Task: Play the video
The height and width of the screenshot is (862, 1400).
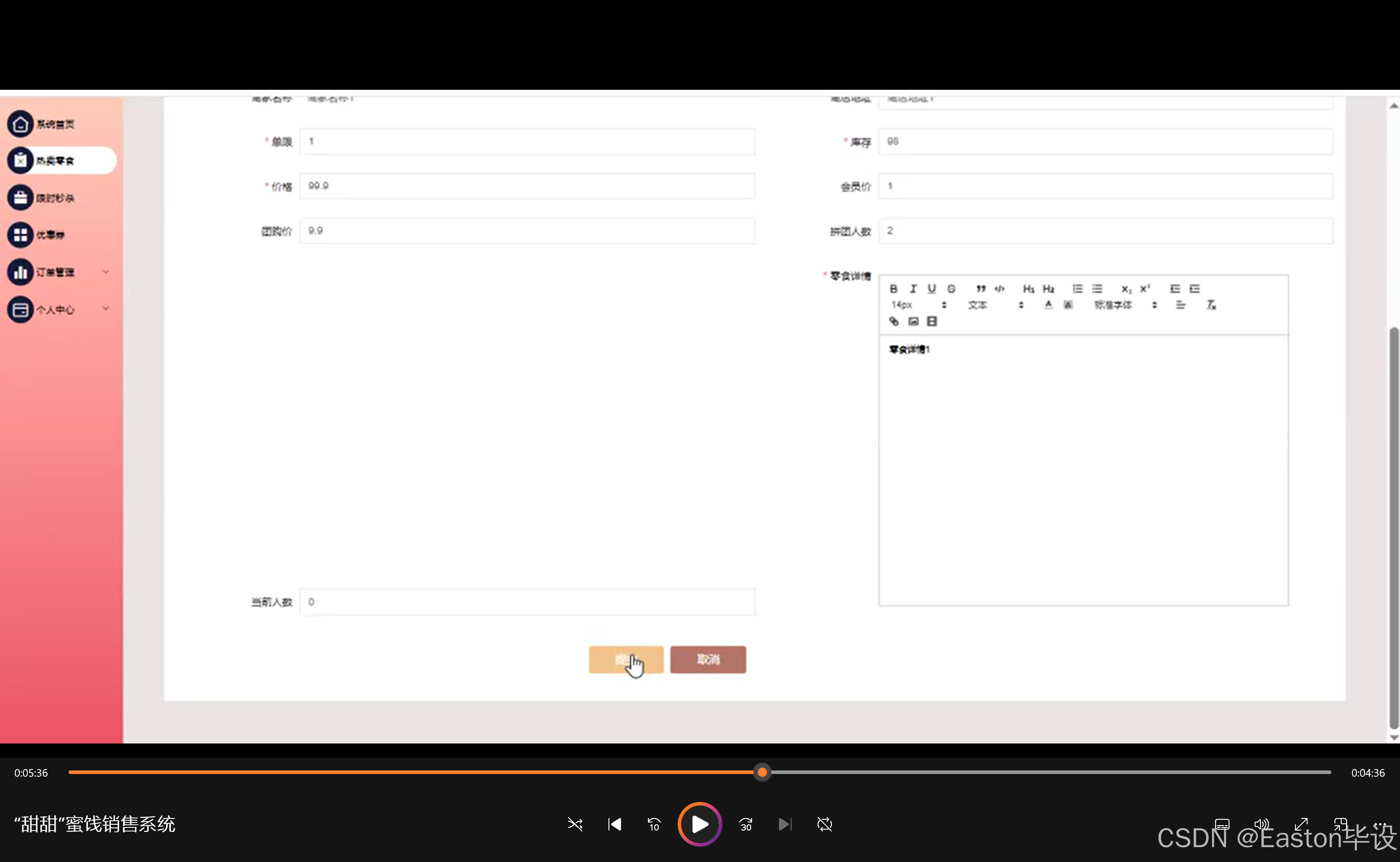Action: pos(699,824)
